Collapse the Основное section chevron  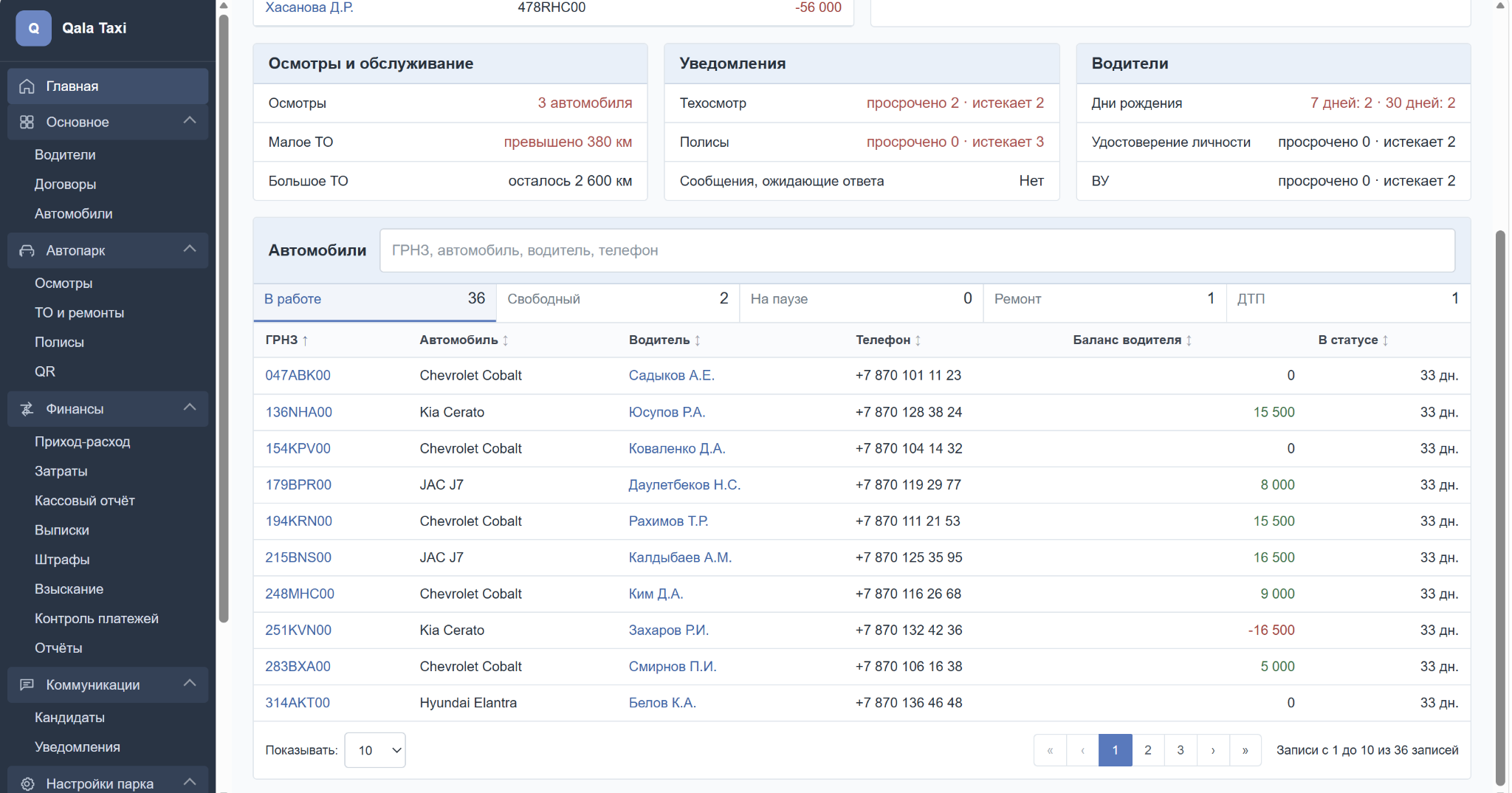tap(190, 121)
